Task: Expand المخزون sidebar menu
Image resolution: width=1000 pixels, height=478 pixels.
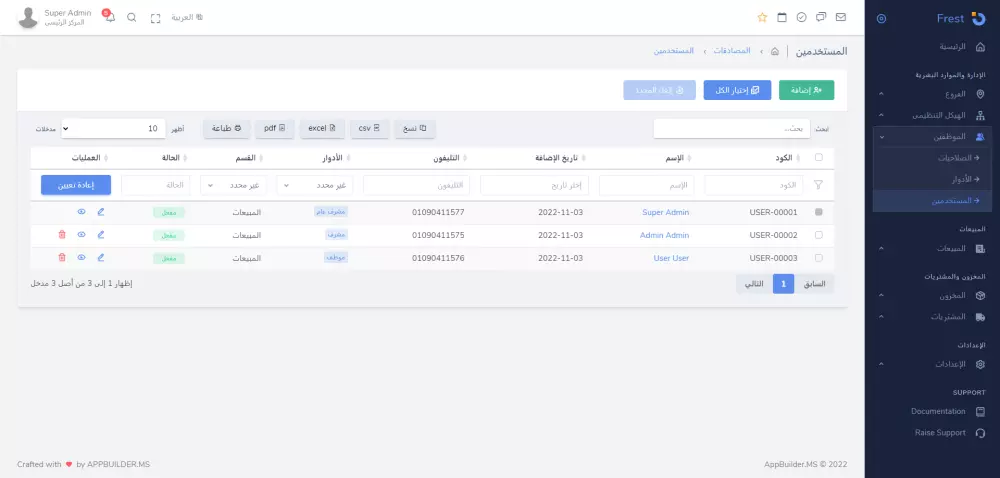Action: point(932,296)
